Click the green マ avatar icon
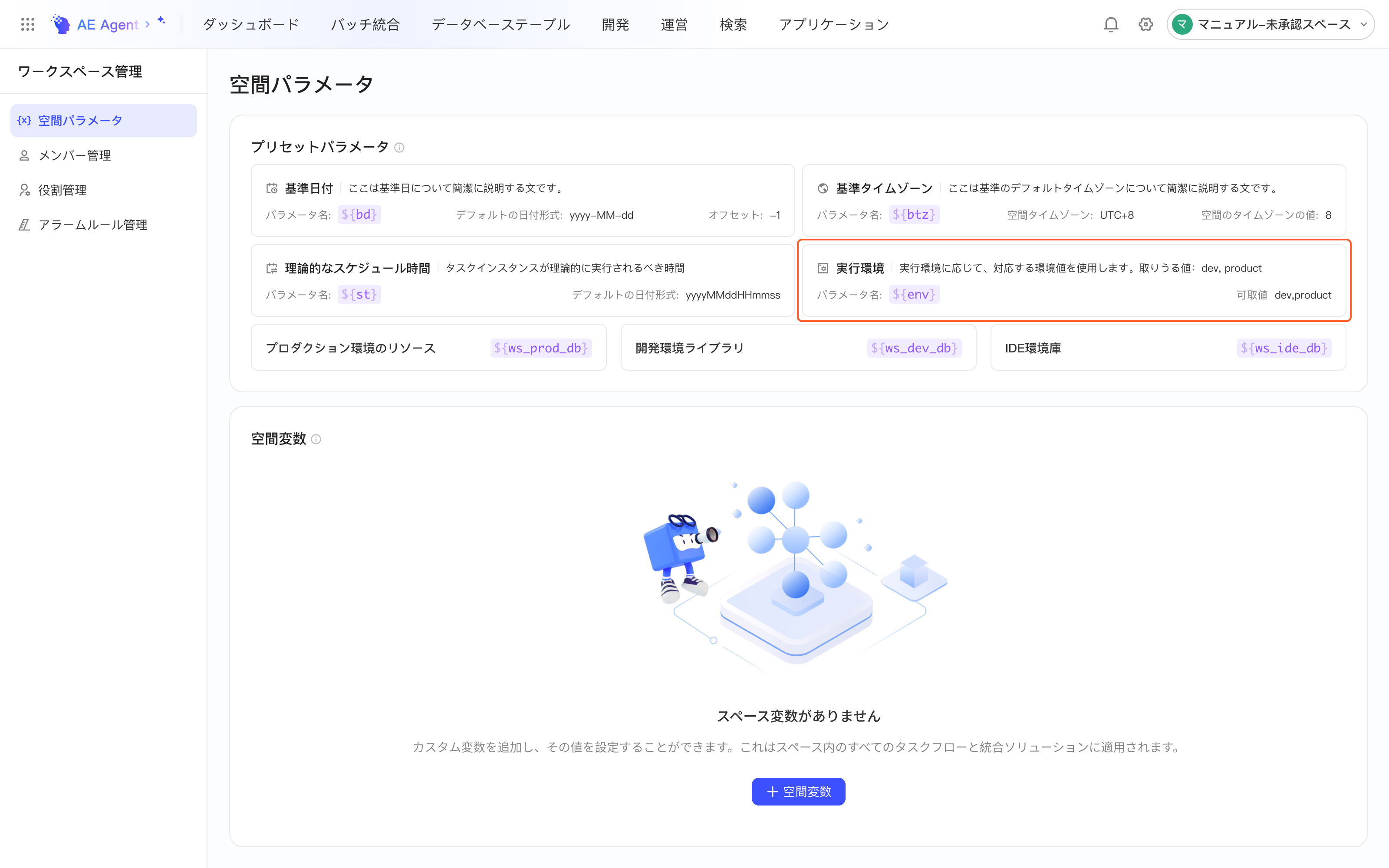Image resolution: width=1389 pixels, height=868 pixels. [1182, 24]
